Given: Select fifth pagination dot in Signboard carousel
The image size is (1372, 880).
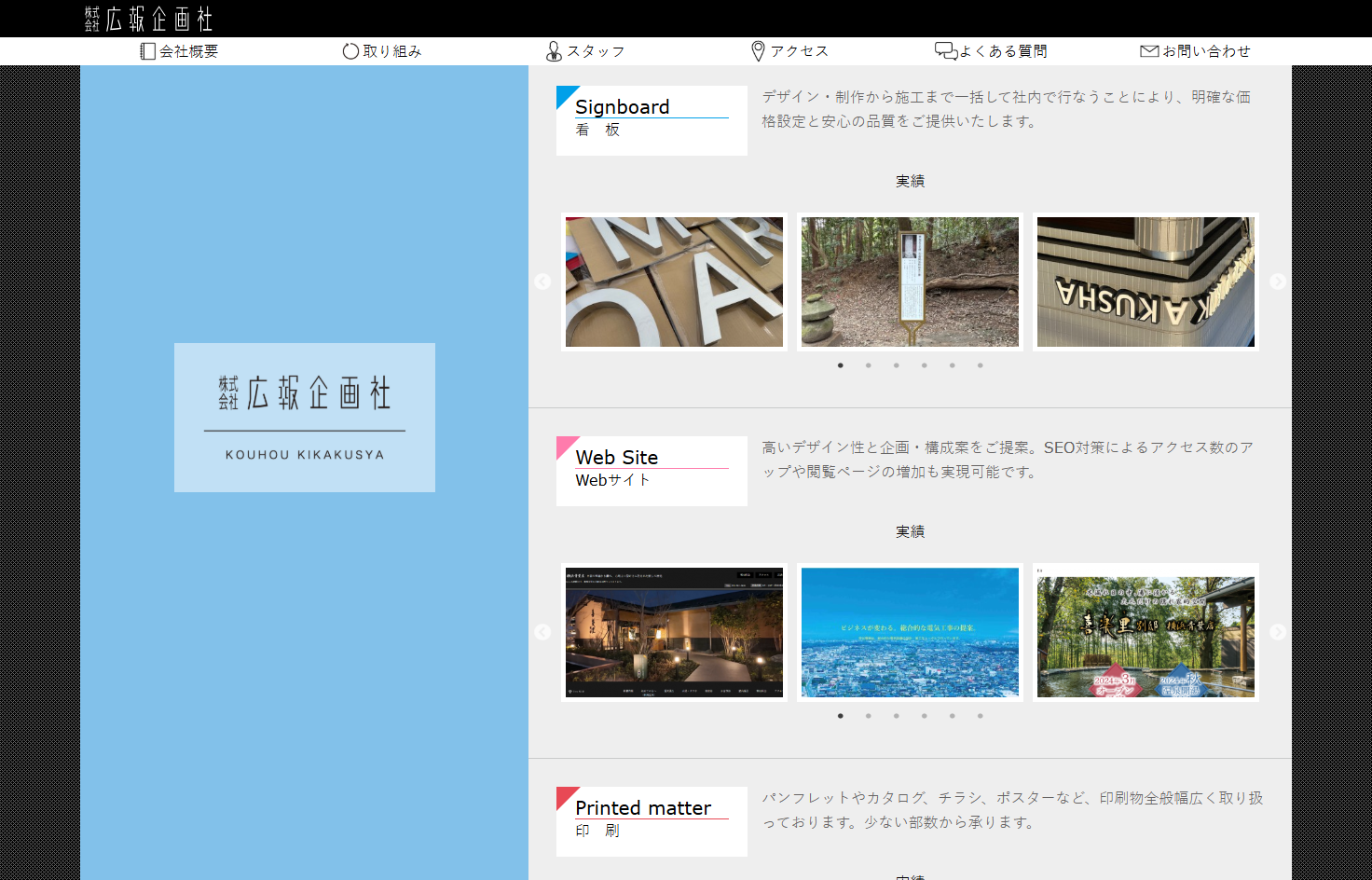Looking at the screenshot, I should [953, 365].
